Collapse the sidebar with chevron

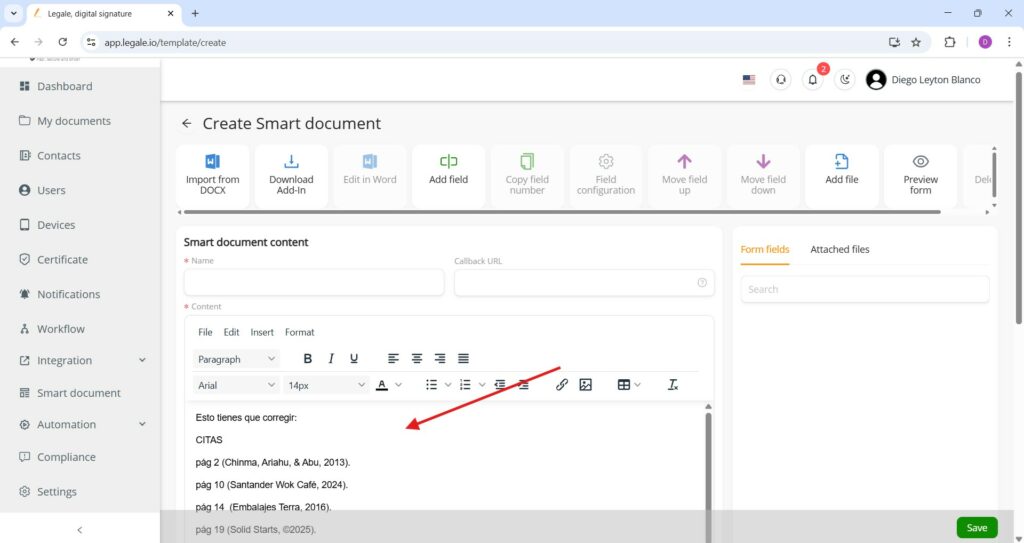80,530
